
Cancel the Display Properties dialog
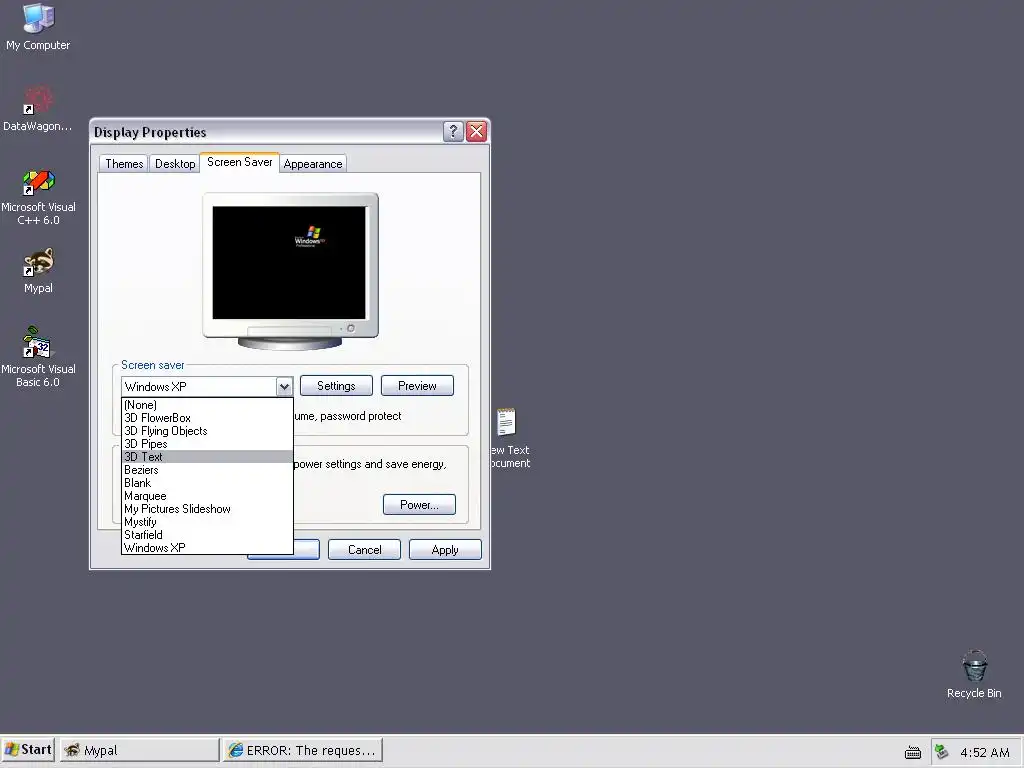tap(364, 550)
